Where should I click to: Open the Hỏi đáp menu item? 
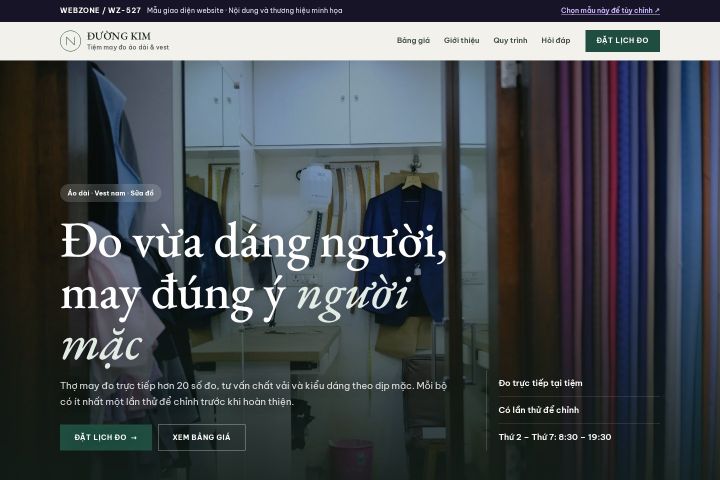[x=556, y=40]
